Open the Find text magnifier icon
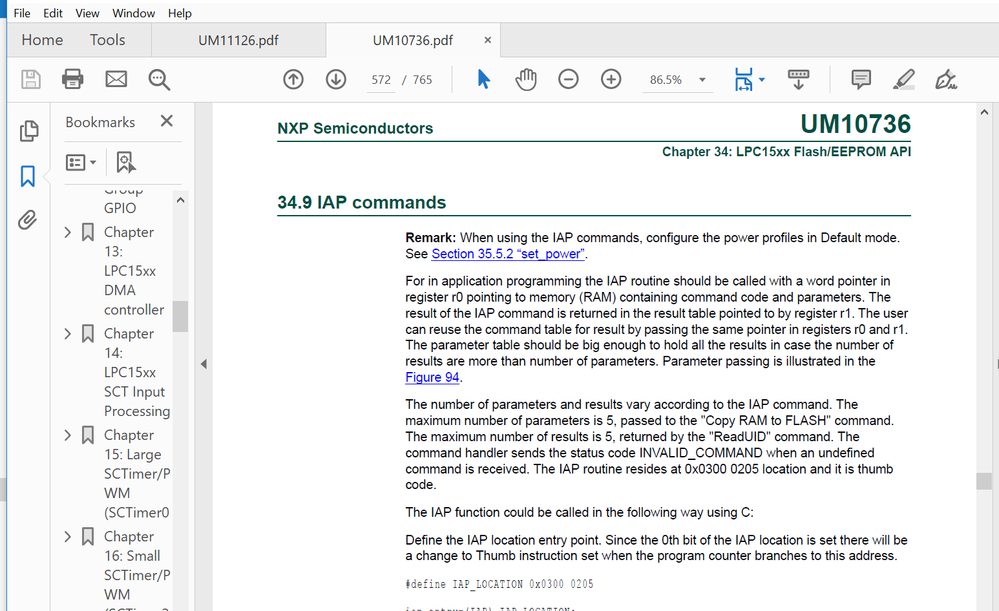The height and width of the screenshot is (611, 999). (159, 80)
